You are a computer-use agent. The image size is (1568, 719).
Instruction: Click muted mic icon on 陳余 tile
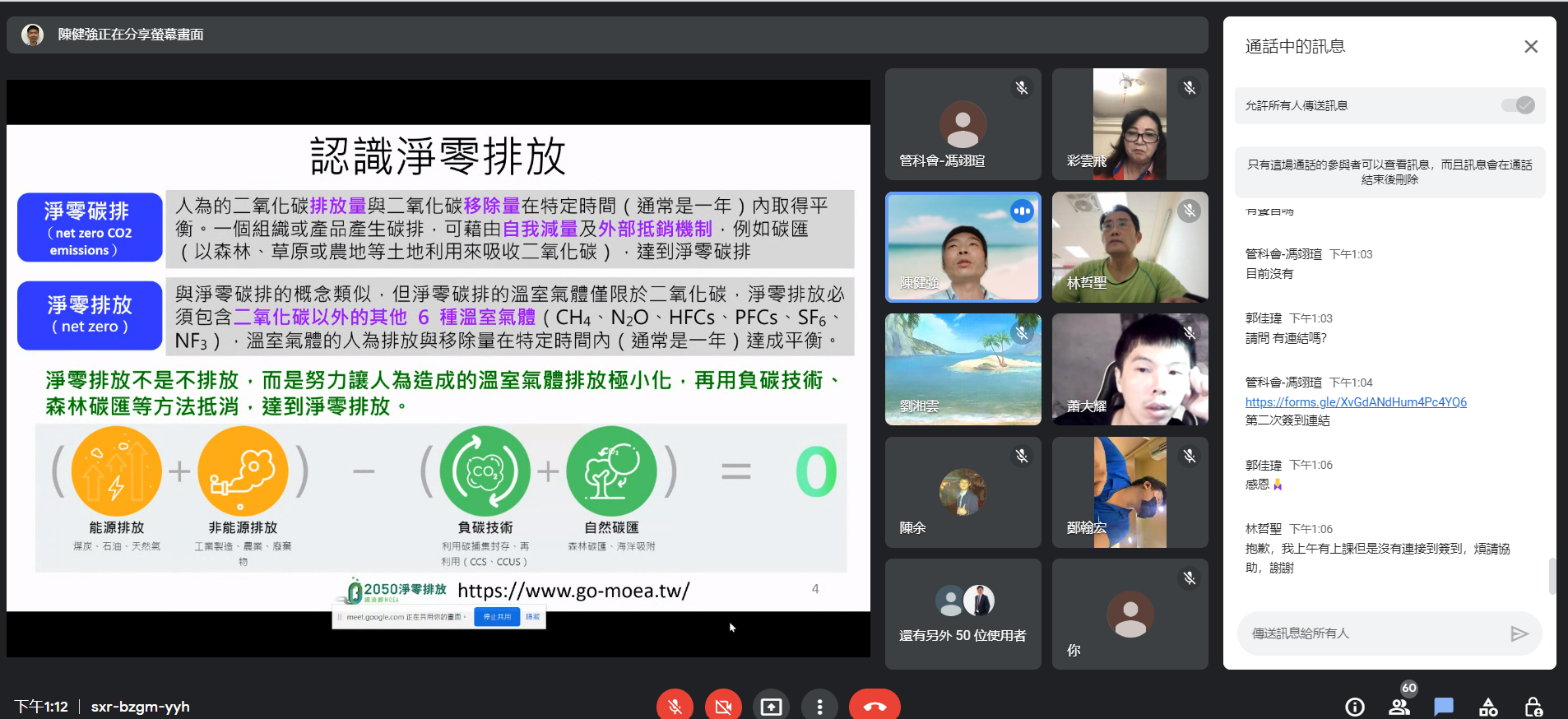tap(1022, 456)
